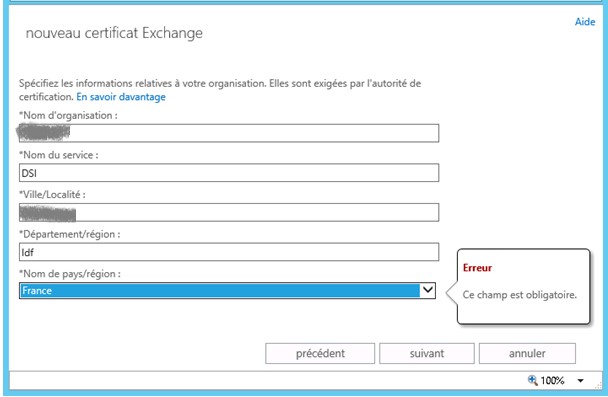Screen dimensions: 608x397
Task: Expand the country list chevron arrow
Action: pos(428,290)
